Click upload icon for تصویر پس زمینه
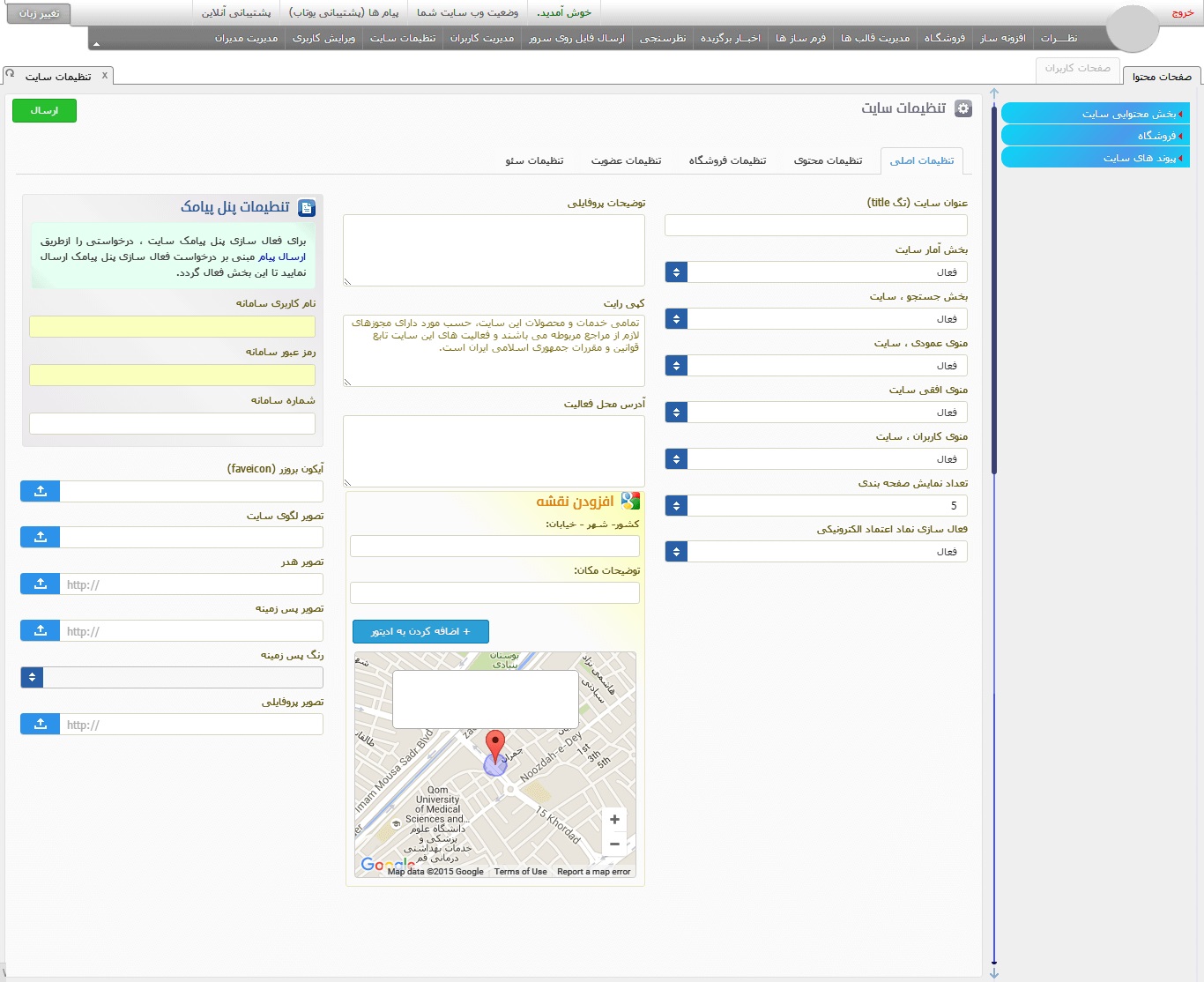The height and width of the screenshot is (982, 1204). [40, 630]
